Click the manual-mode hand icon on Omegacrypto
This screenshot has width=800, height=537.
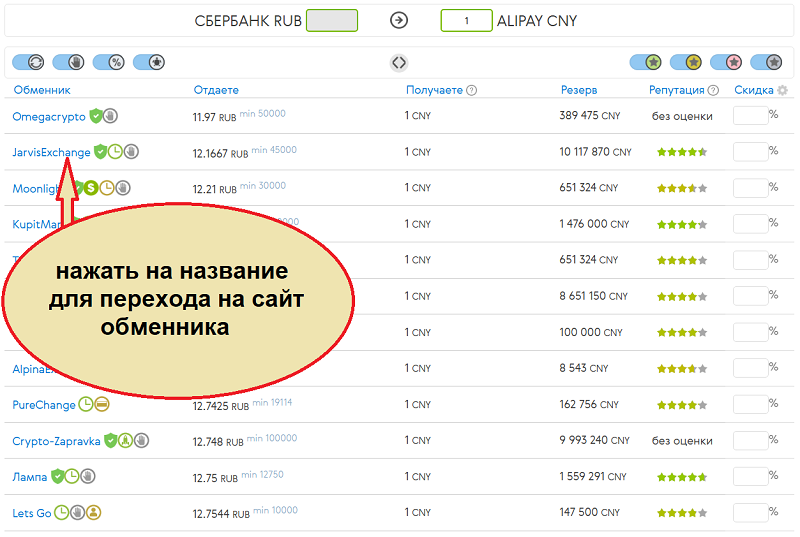click(x=110, y=116)
